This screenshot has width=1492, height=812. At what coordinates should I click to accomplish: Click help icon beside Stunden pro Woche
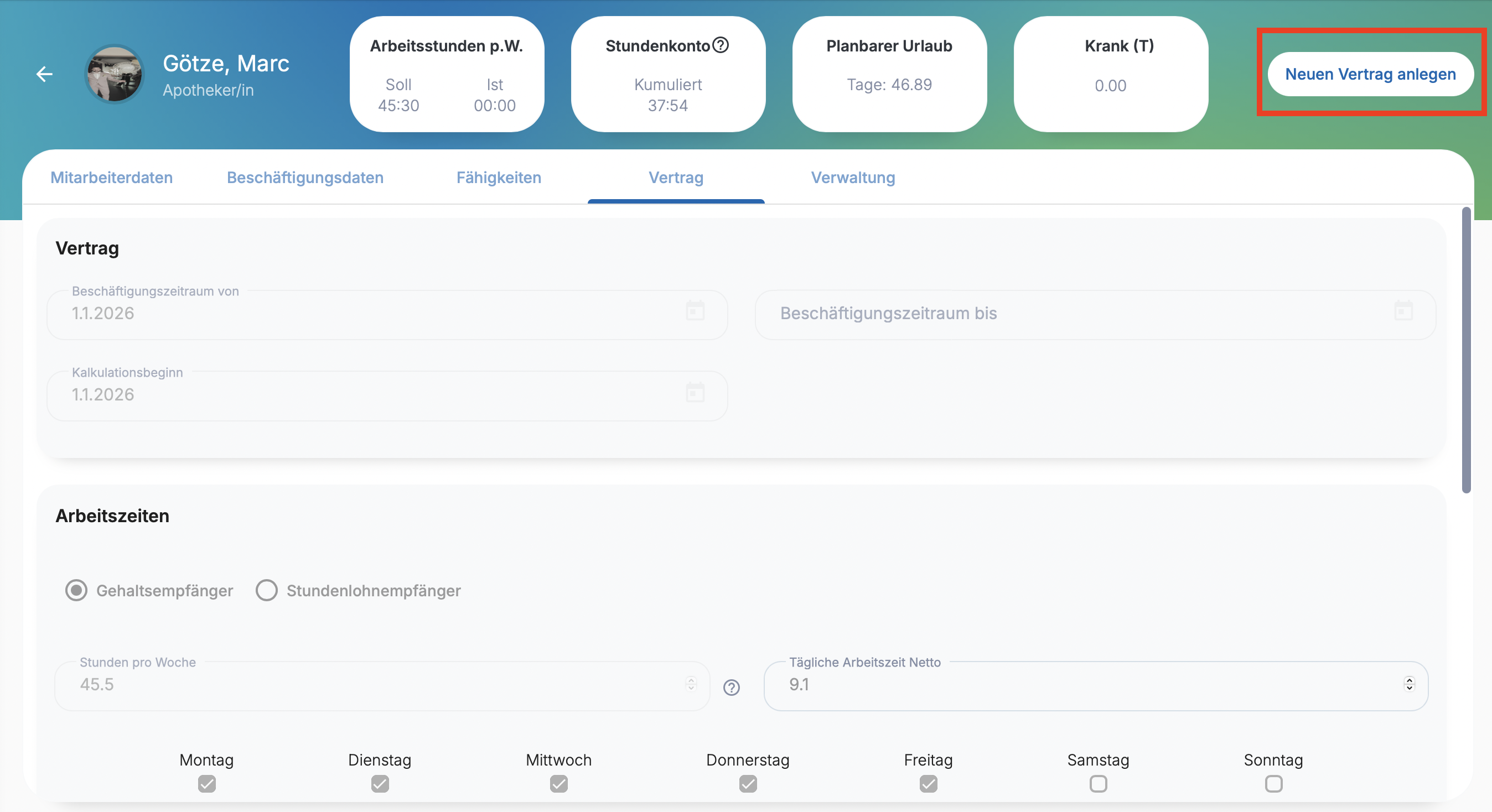[732, 687]
